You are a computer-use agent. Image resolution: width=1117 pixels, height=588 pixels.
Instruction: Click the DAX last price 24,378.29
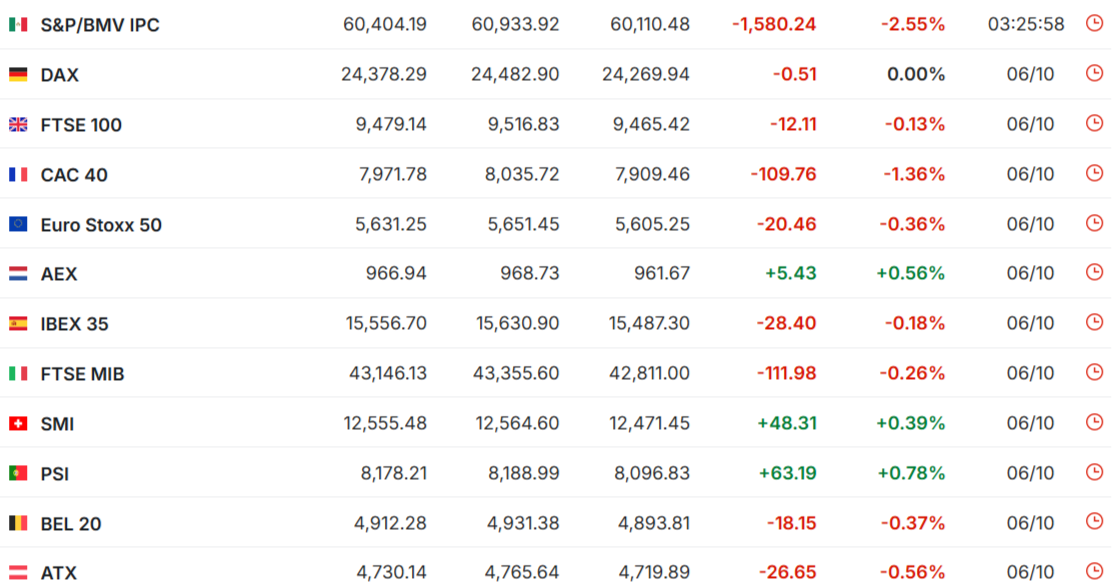384,74
